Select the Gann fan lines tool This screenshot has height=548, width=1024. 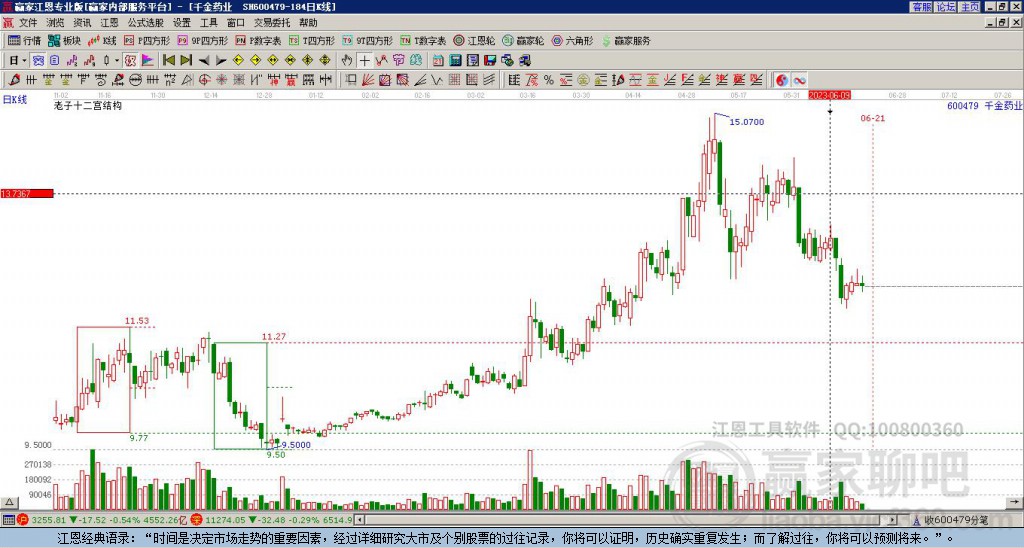click(368, 80)
